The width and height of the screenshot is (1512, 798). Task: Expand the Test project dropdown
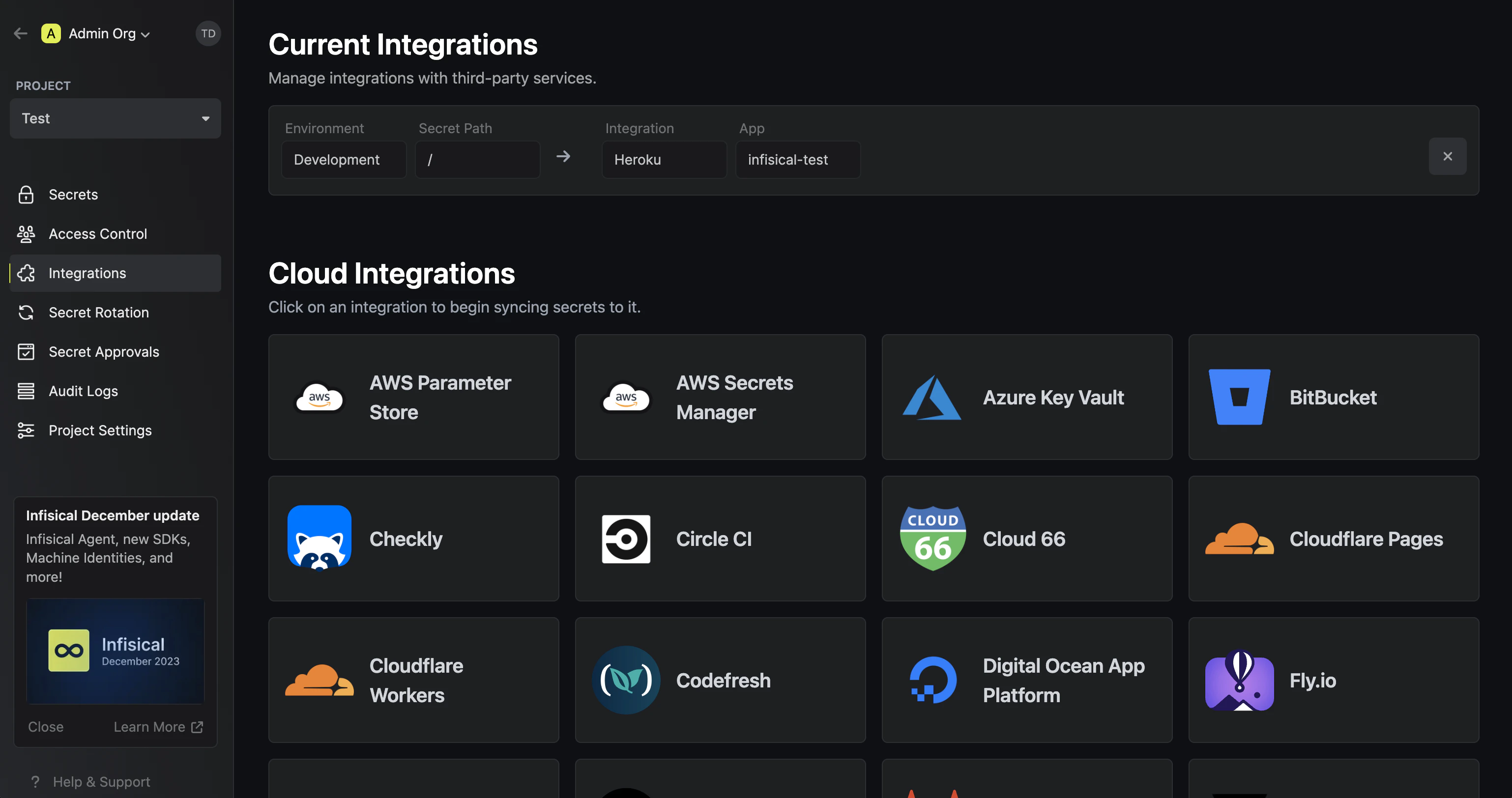116,118
